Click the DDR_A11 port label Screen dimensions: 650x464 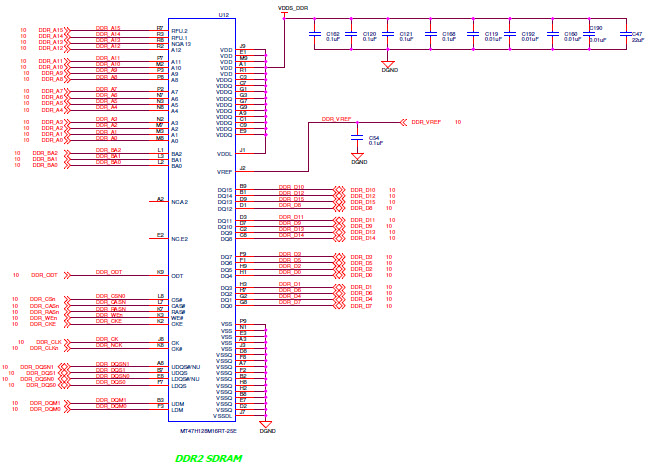pos(51,61)
